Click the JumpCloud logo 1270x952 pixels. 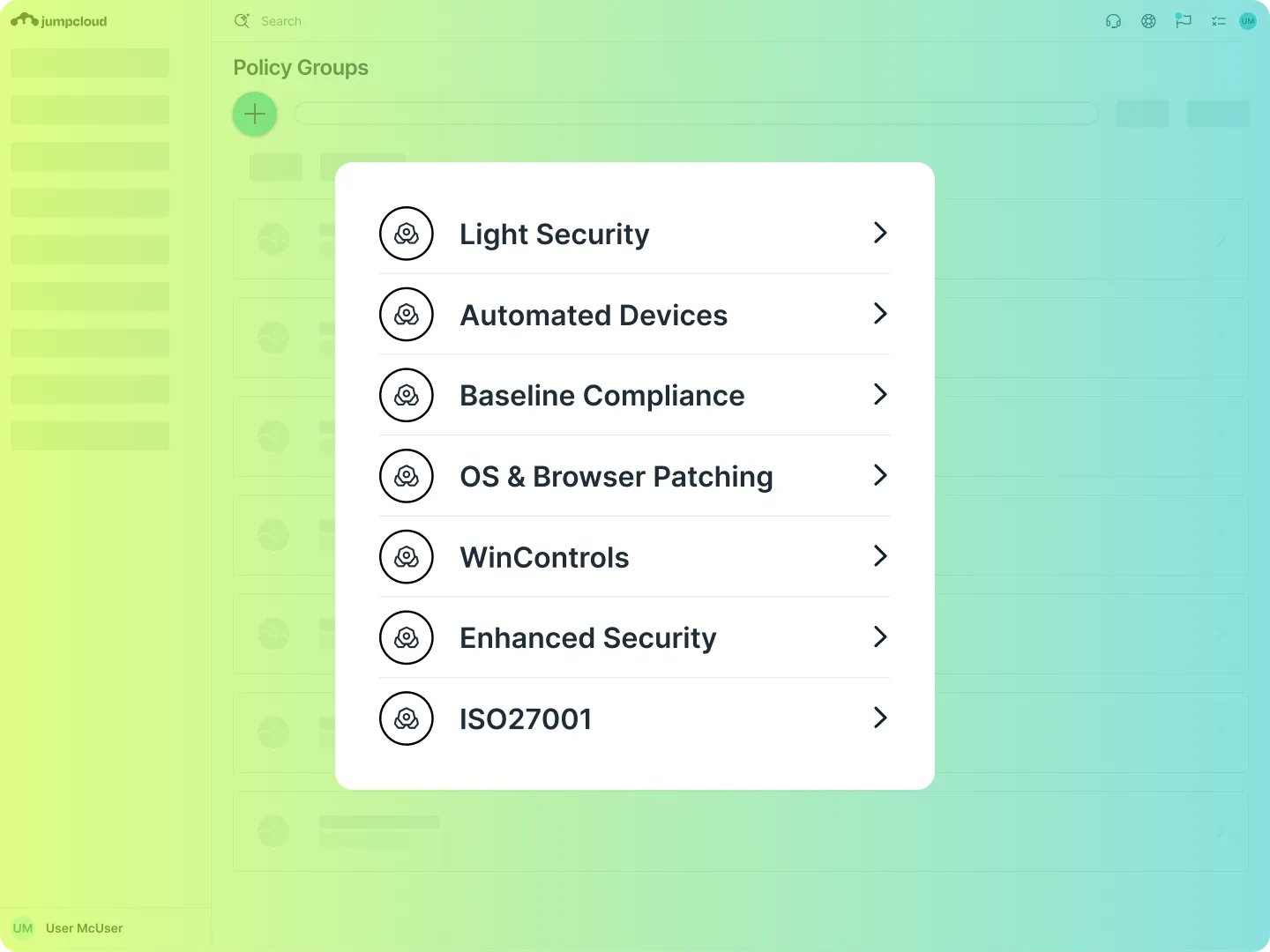click(59, 20)
